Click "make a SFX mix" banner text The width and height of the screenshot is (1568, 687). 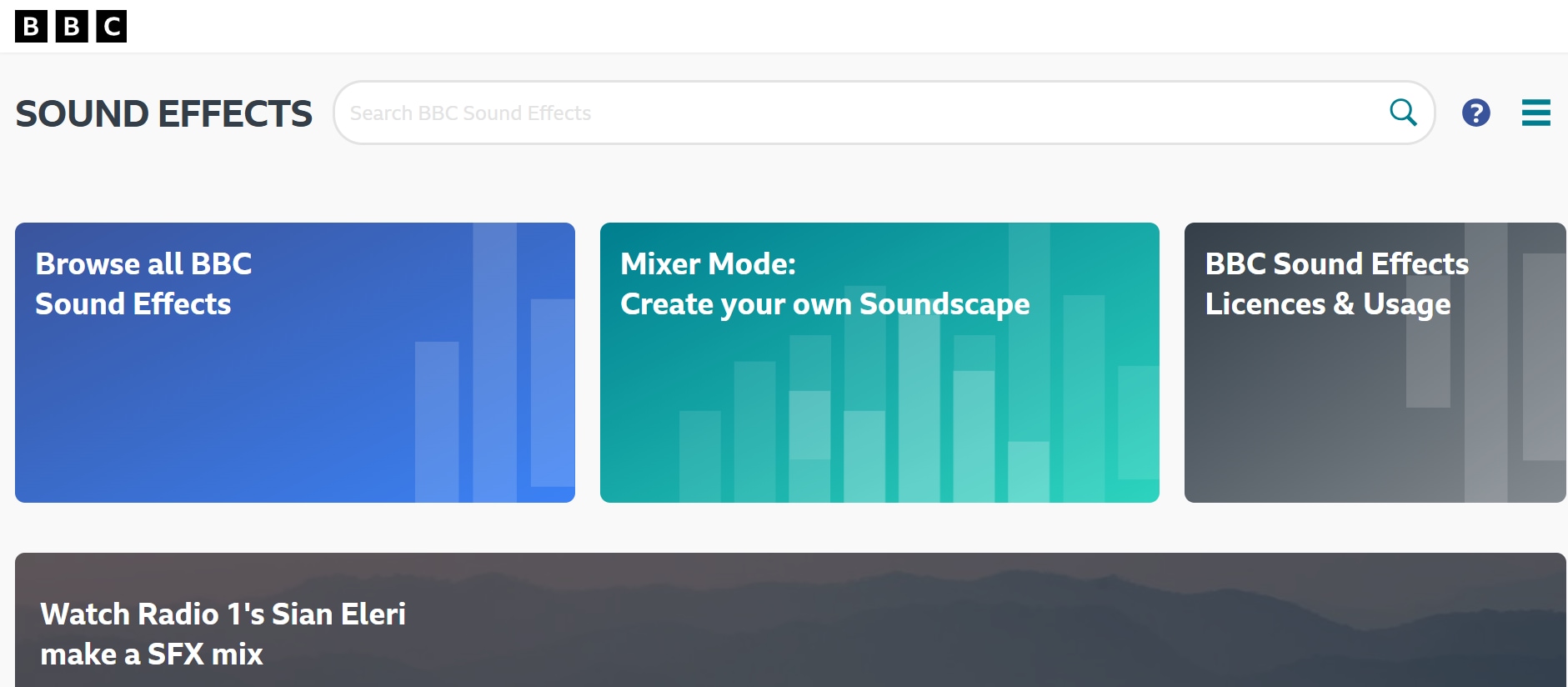(x=152, y=654)
